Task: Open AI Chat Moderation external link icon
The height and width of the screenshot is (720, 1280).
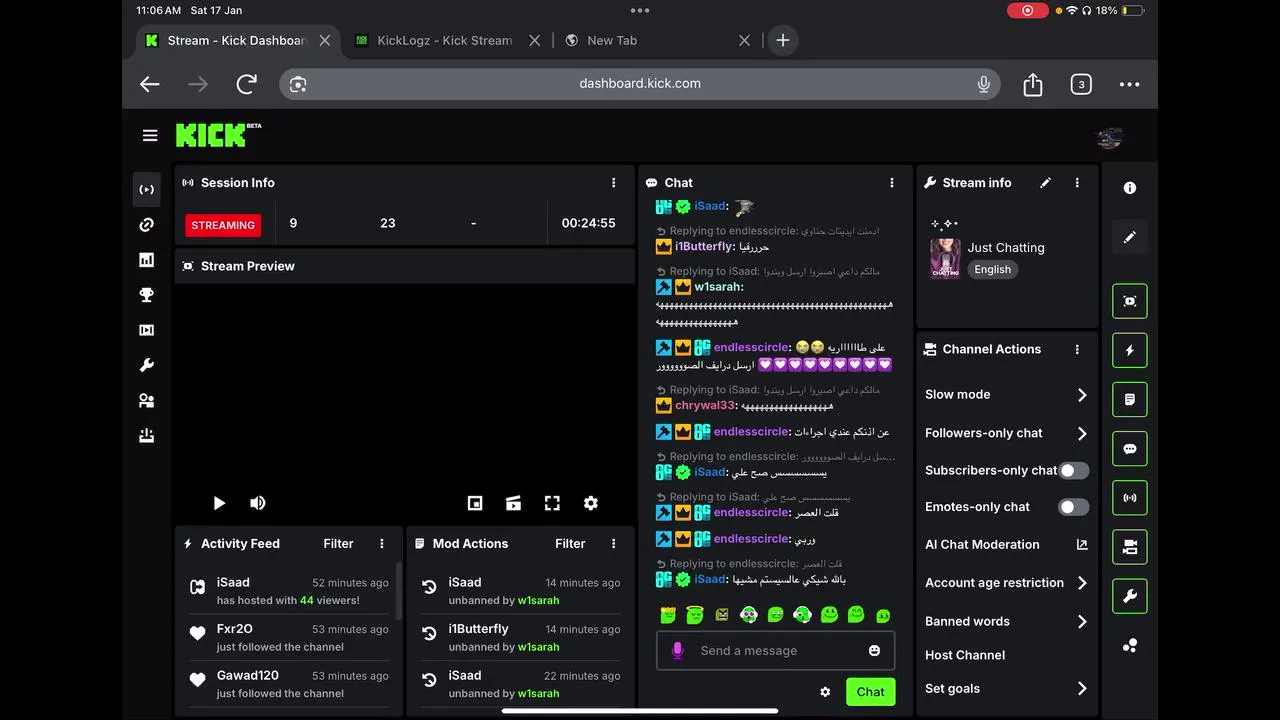Action: click(1082, 545)
